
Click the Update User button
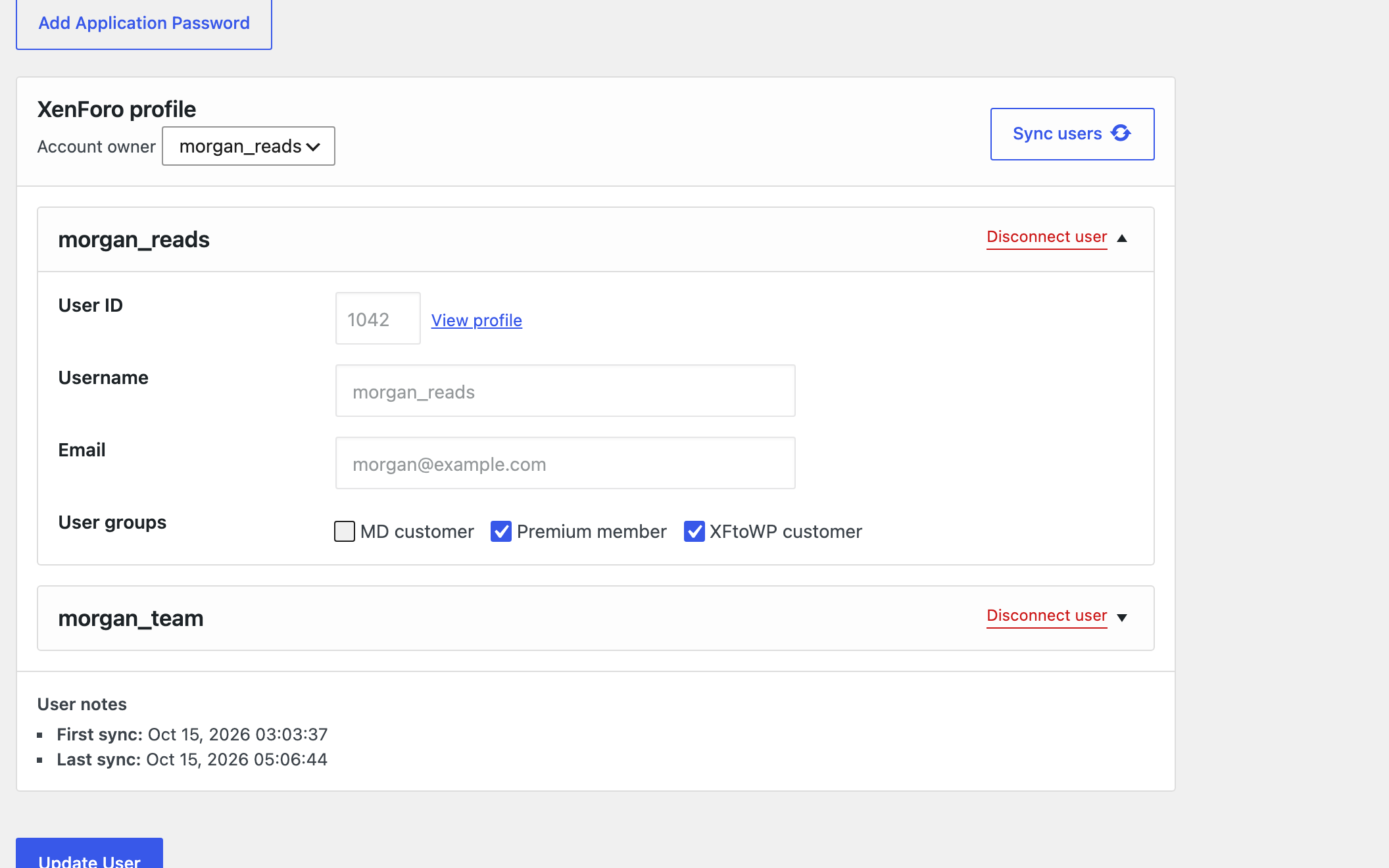(89, 853)
